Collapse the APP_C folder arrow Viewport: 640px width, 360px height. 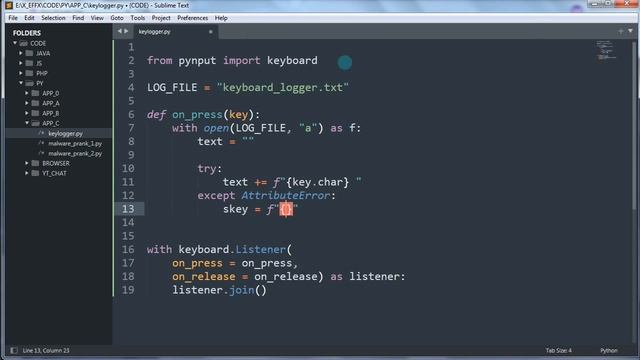(x=27, y=123)
